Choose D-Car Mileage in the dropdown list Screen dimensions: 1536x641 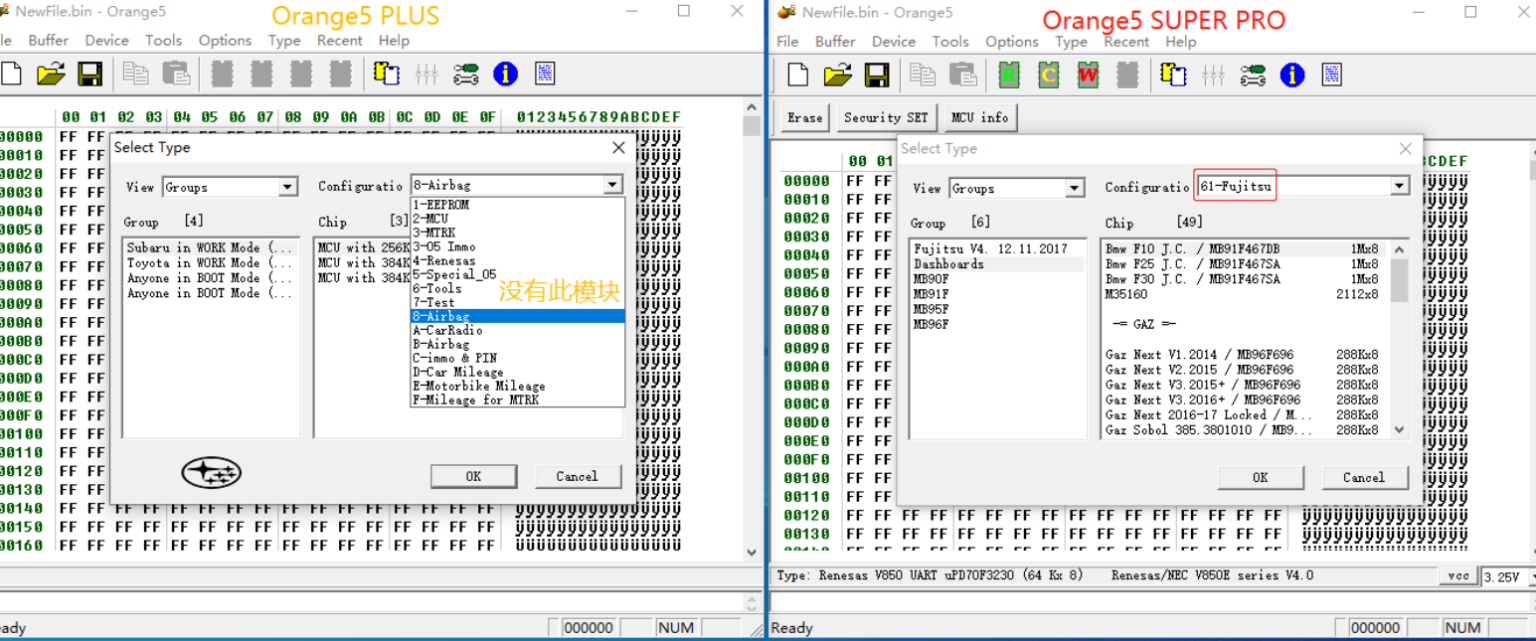point(458,372)
